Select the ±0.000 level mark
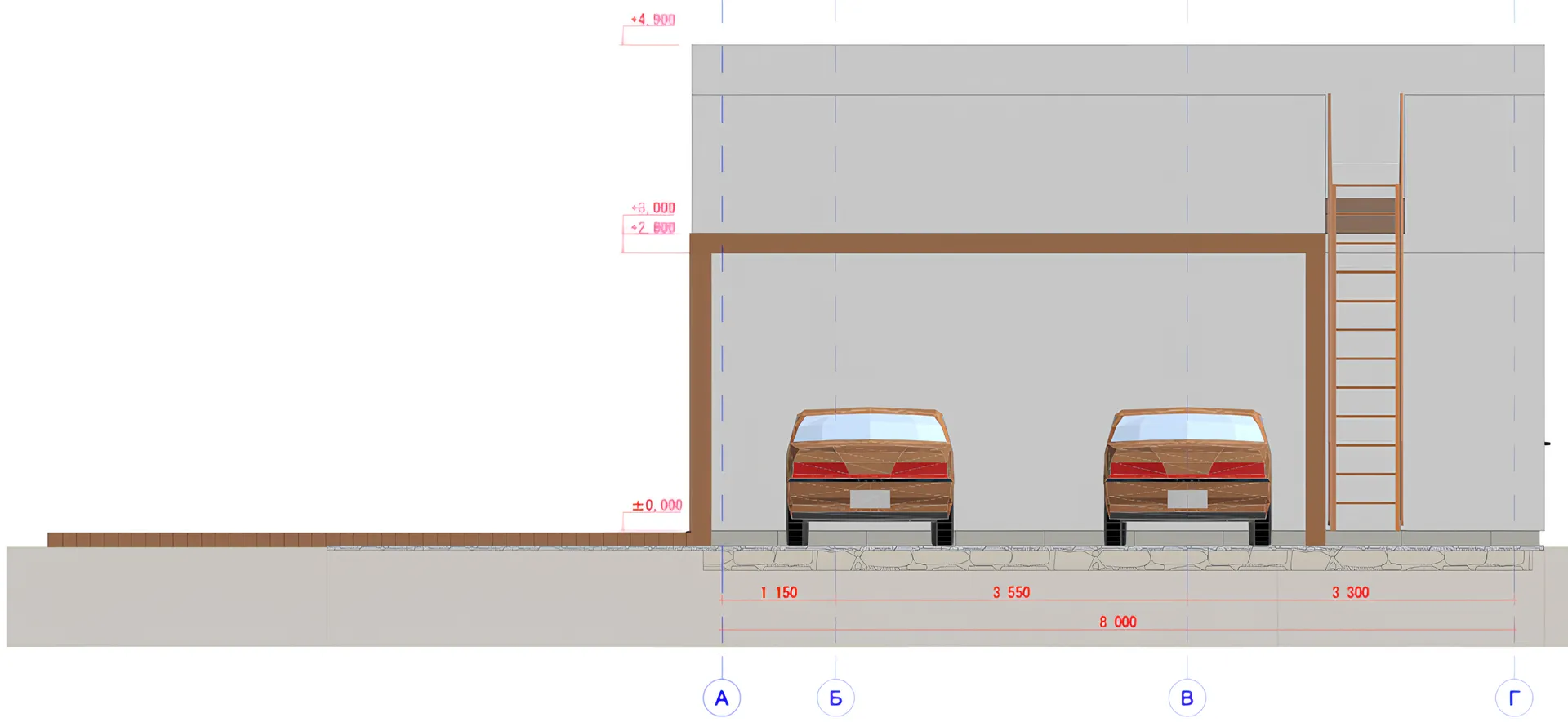This screenshot has width=1568, height=727. tap(657, 506)
